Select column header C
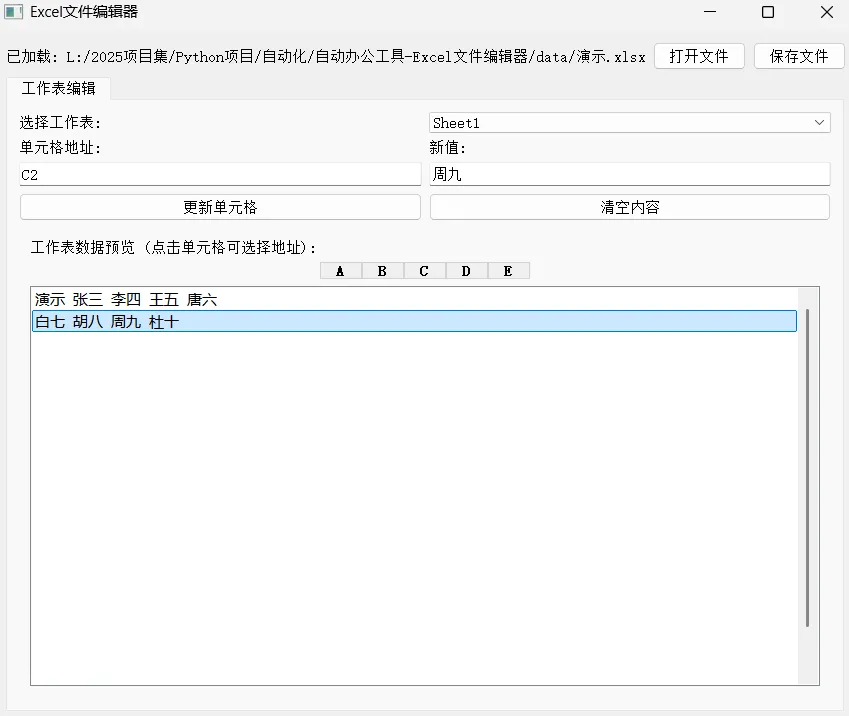This screenshot has width=849, height=716. [424, 270]
